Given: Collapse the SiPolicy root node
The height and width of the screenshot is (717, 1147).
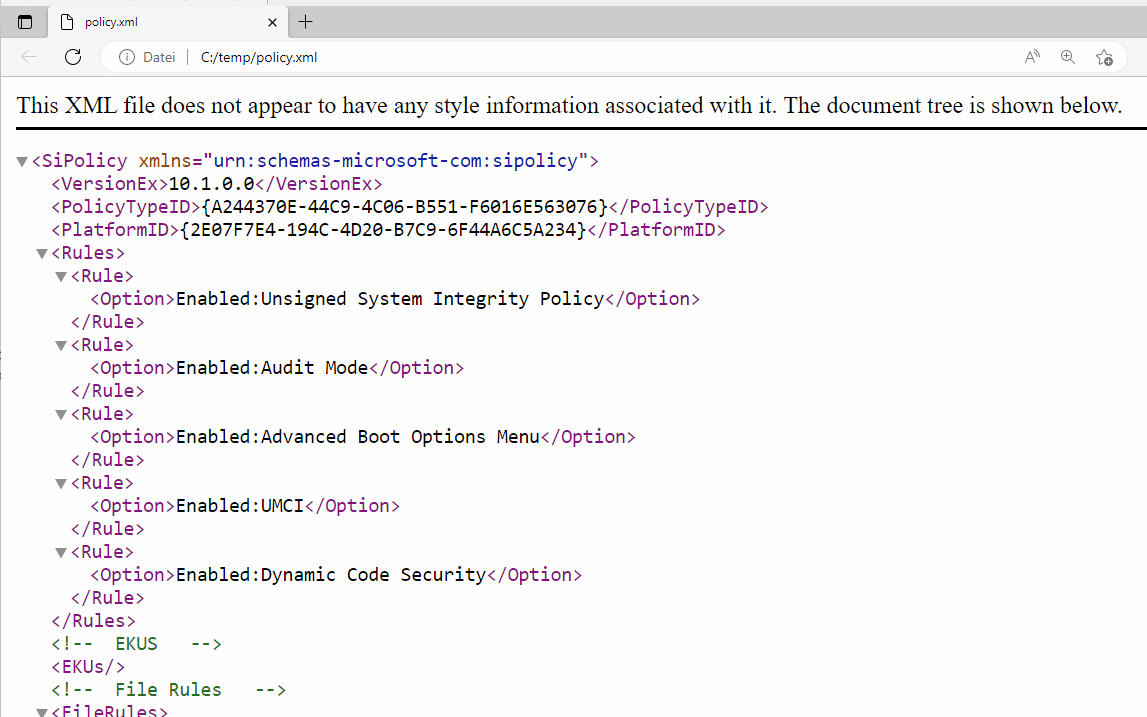Looking at the screenshot, I should pos(21,160).
